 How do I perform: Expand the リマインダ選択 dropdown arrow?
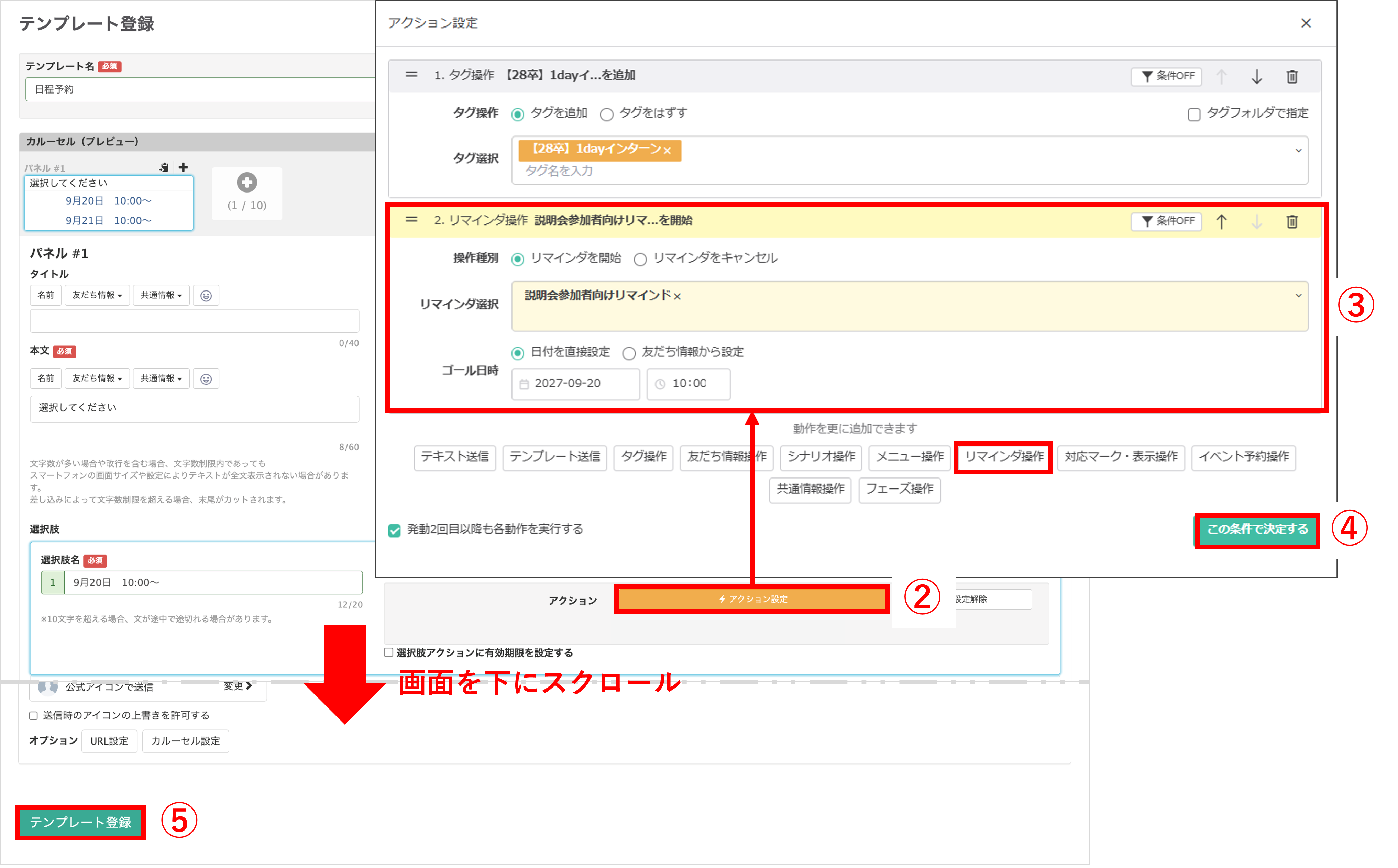coord(1298,296)
